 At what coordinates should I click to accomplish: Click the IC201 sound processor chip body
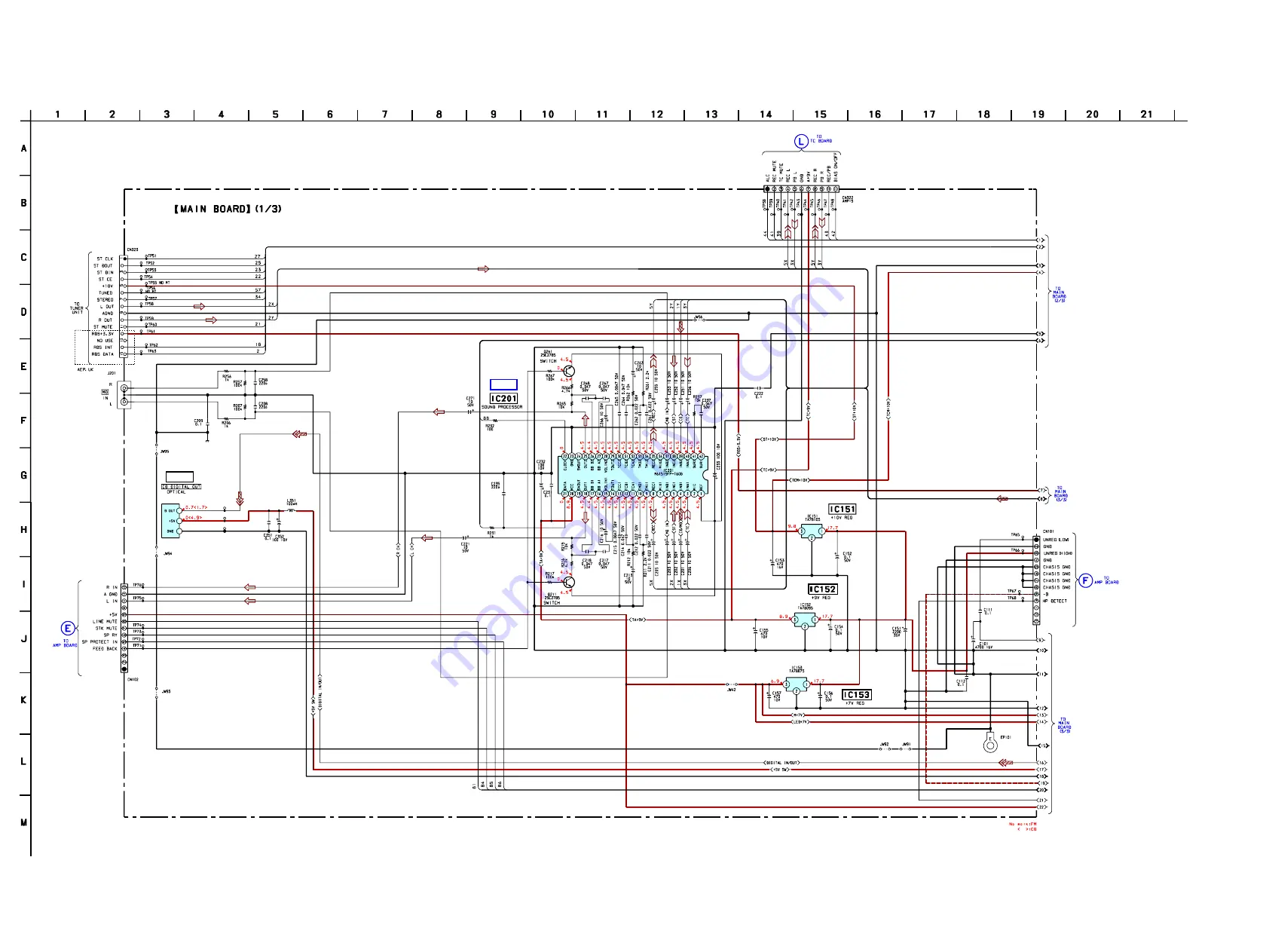(633, 475)
